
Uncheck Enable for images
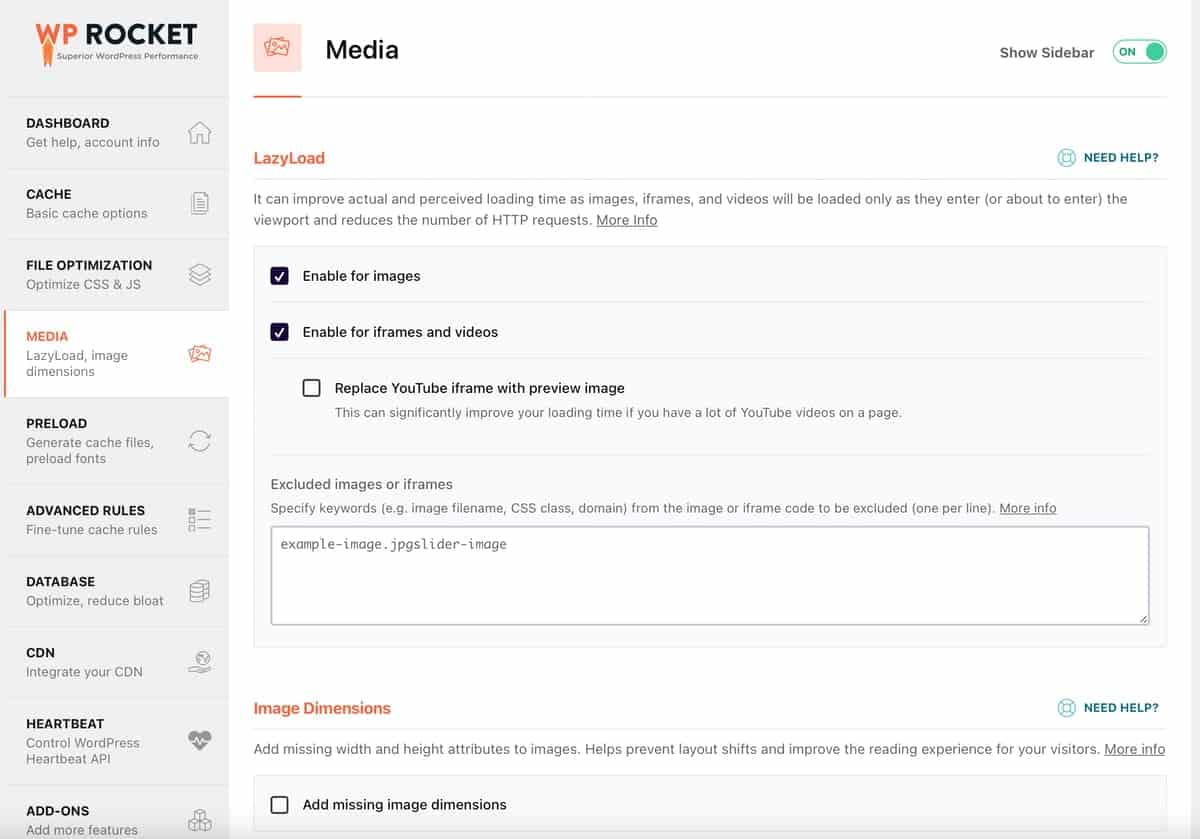click(x=280, y=276)
